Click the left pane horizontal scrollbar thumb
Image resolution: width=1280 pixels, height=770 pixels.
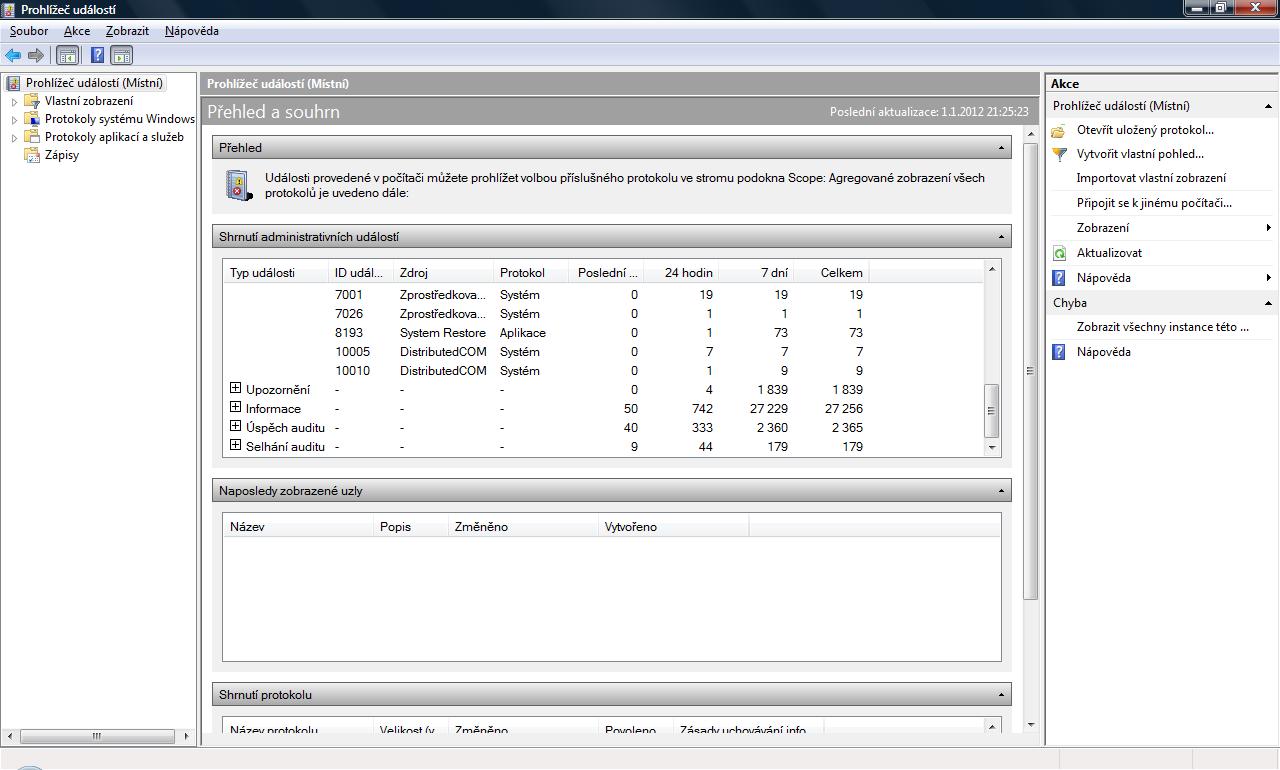97,736
